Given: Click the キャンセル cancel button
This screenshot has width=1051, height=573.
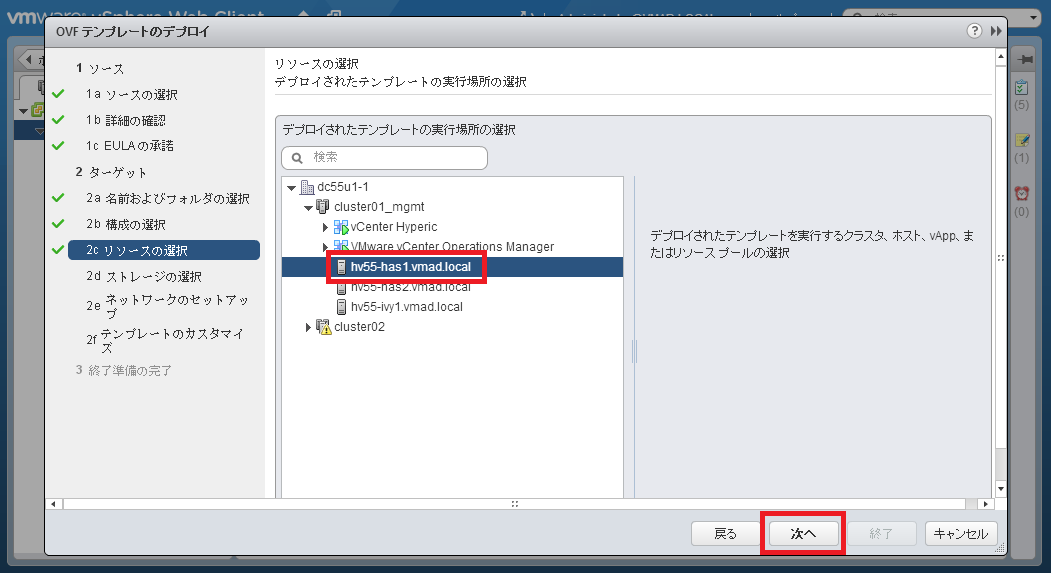Looking at the screenshot, I should [x=961, y=534].
